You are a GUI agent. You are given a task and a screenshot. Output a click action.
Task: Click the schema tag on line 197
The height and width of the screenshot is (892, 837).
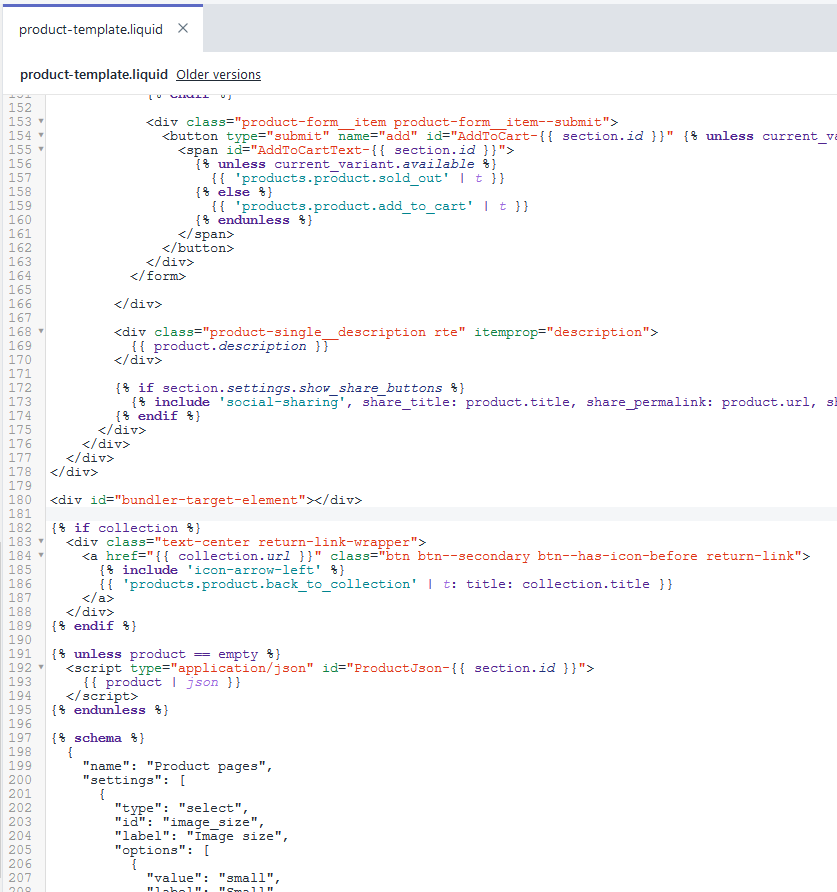[98, 738]
